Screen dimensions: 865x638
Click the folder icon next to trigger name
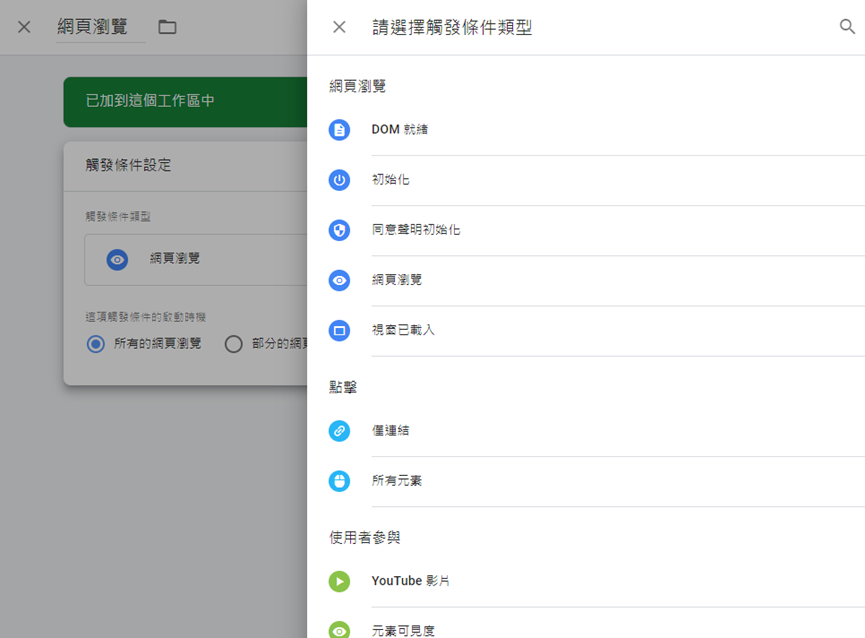167,27
